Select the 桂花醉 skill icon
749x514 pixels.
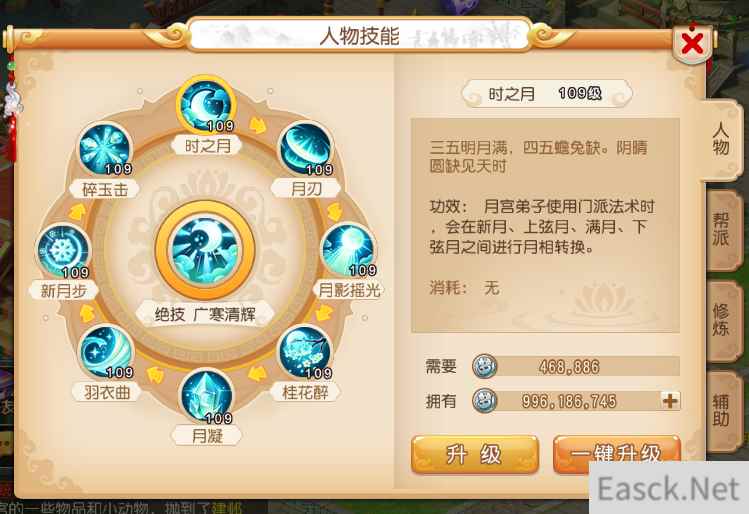click(x=305, y=352)
